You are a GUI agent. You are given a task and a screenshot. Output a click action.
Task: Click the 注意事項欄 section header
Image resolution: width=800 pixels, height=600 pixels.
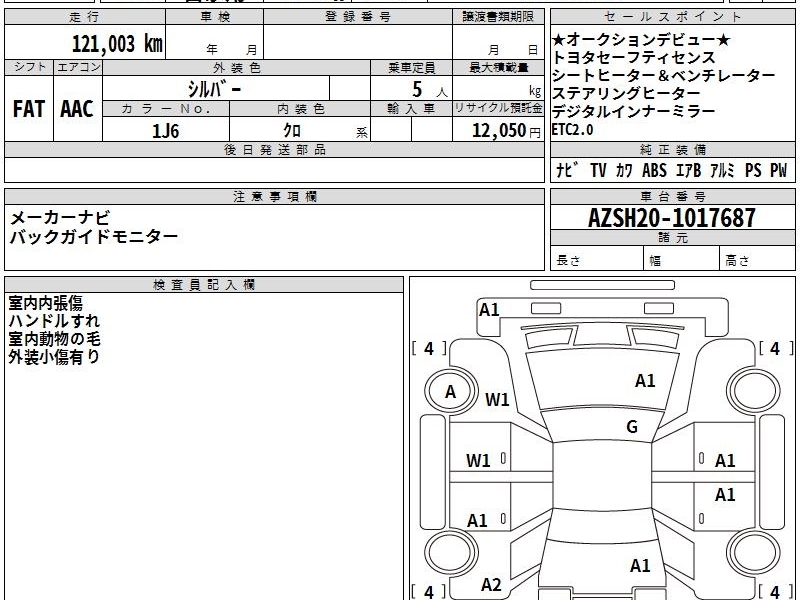coord(274,196)
